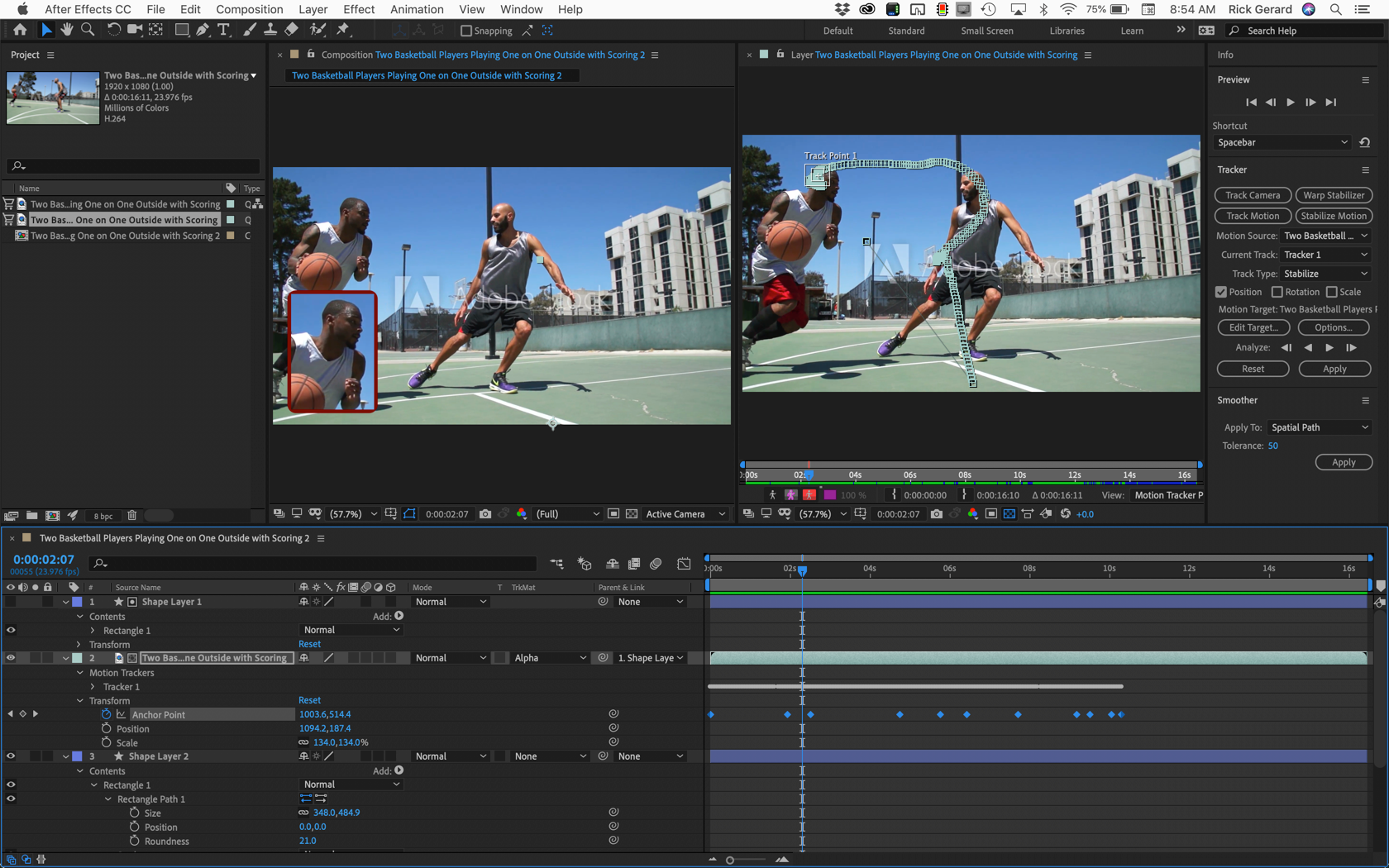
Task: Select the basketball footage thumbnail in Project
Action: [53, 98]
